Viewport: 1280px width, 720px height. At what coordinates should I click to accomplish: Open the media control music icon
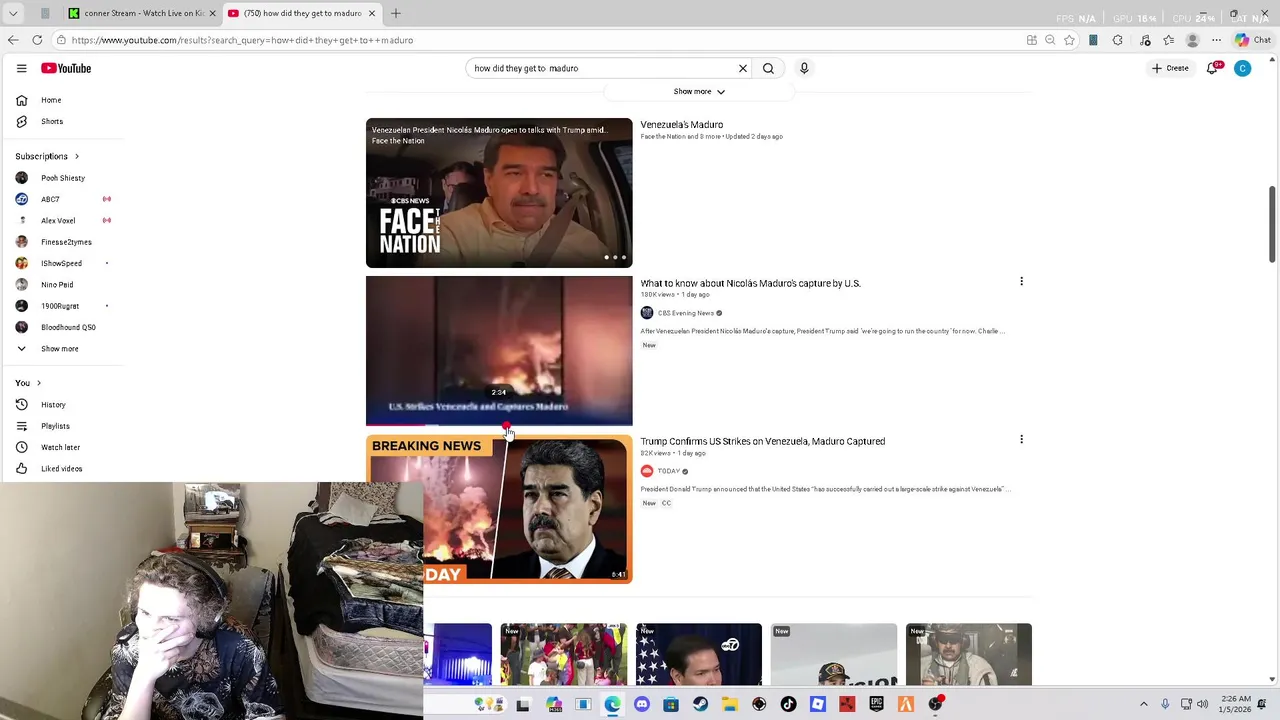coord(1145,40)
